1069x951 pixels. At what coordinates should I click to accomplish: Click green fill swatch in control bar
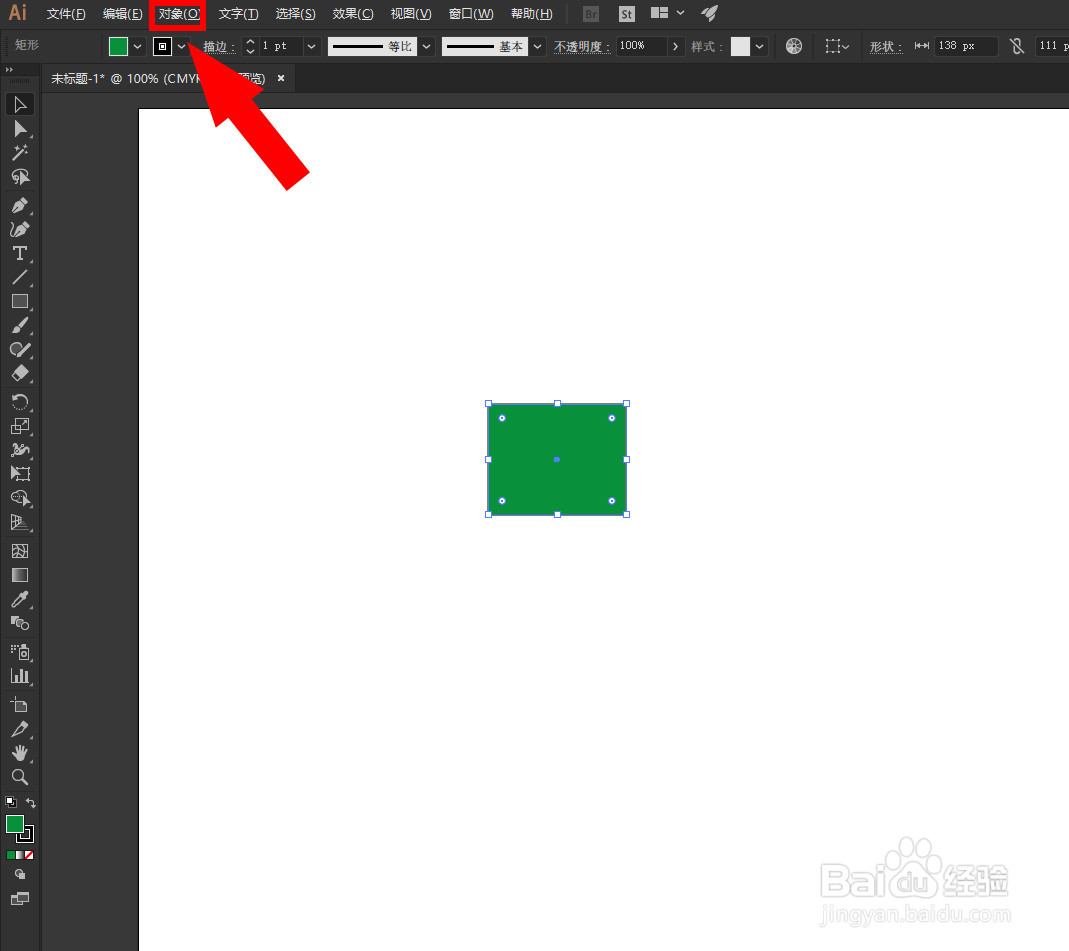click(x=118, y=46)
